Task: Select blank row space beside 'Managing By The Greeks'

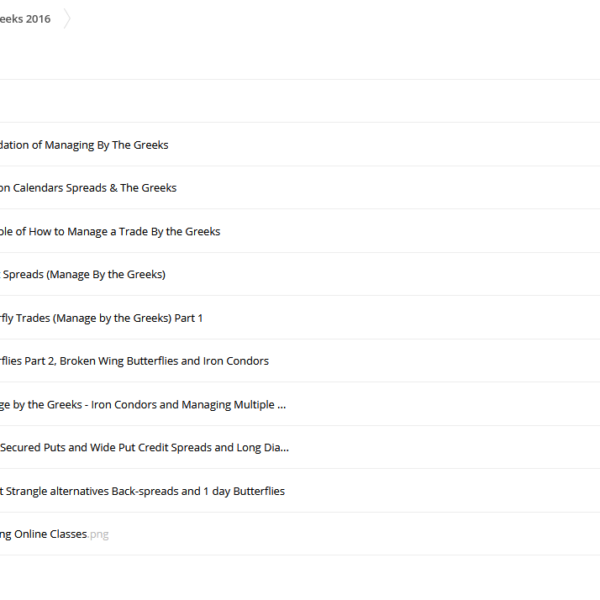Action: (383, 145)
